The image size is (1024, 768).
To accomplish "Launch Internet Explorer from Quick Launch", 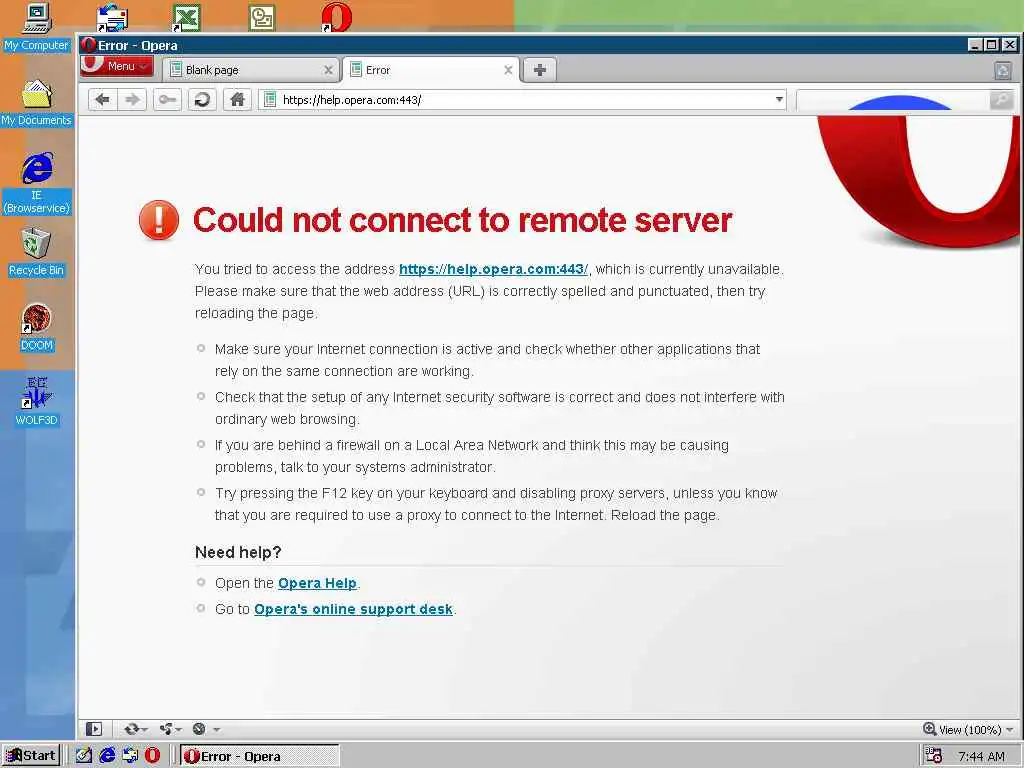I will pos(107,756).
